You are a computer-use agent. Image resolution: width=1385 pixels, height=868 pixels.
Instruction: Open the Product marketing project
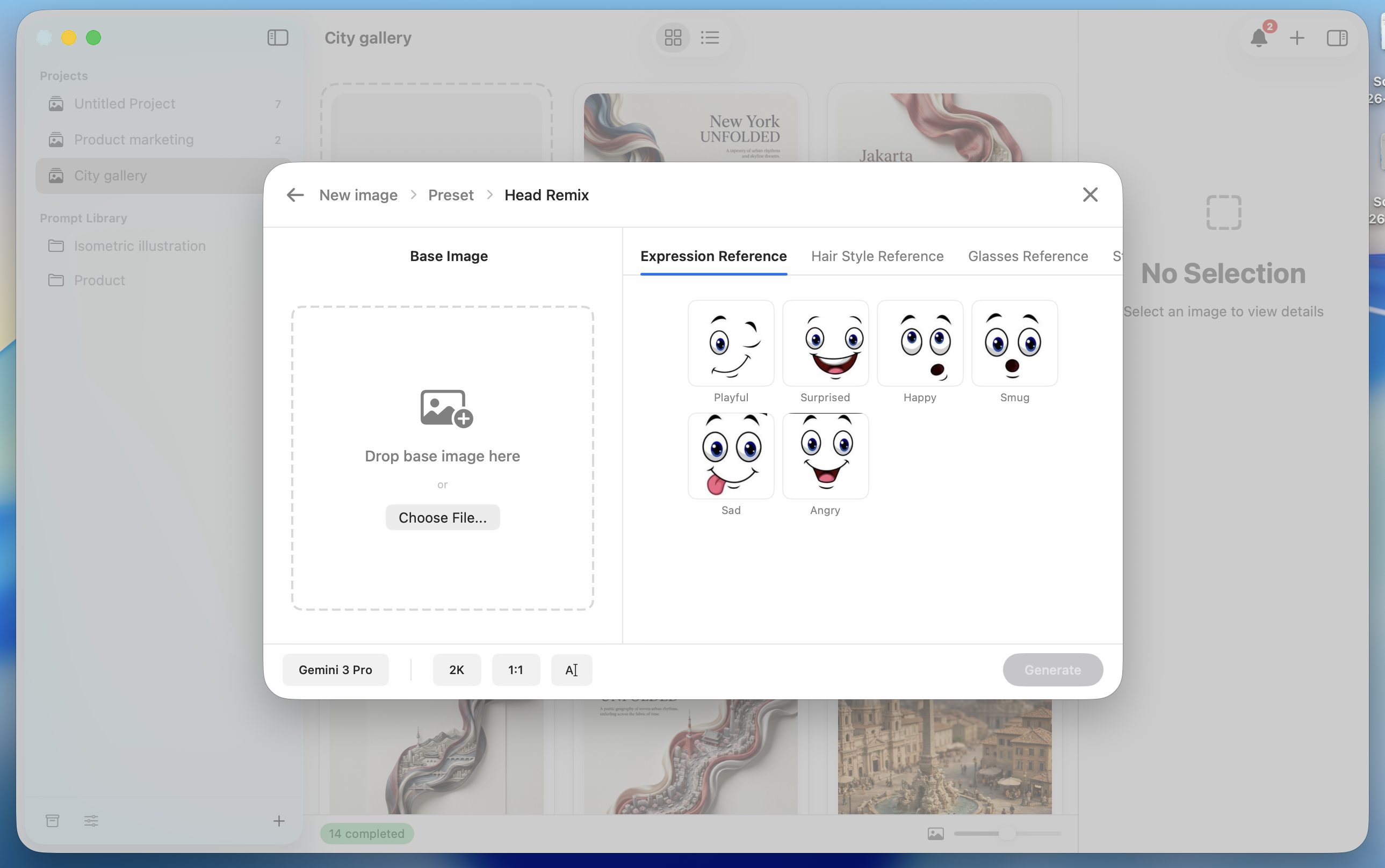pos(134,140)
